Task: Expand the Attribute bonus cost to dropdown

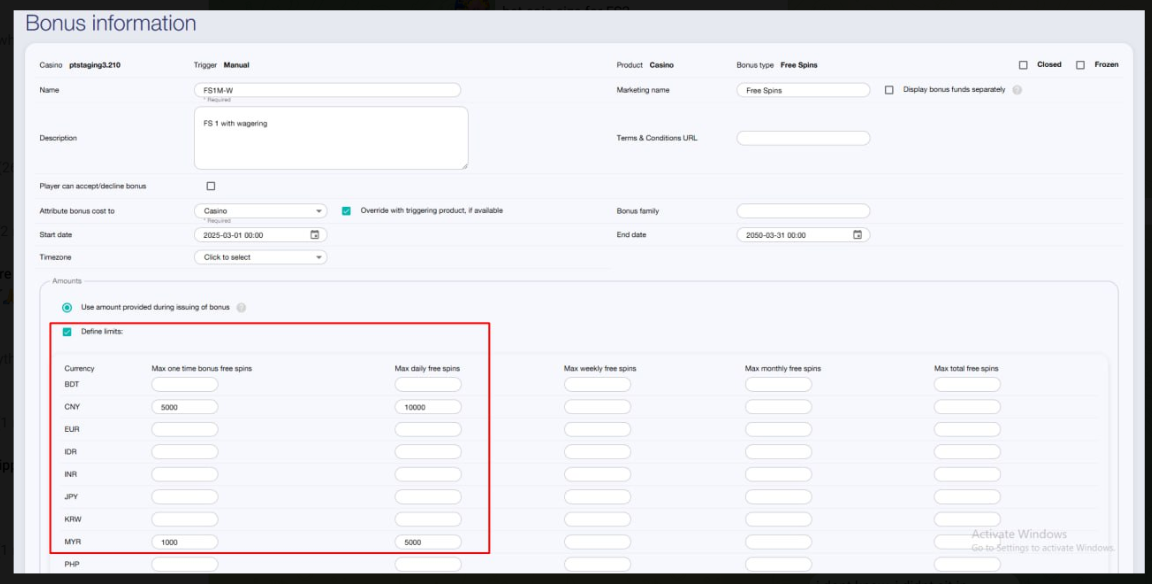Action: 260,211
